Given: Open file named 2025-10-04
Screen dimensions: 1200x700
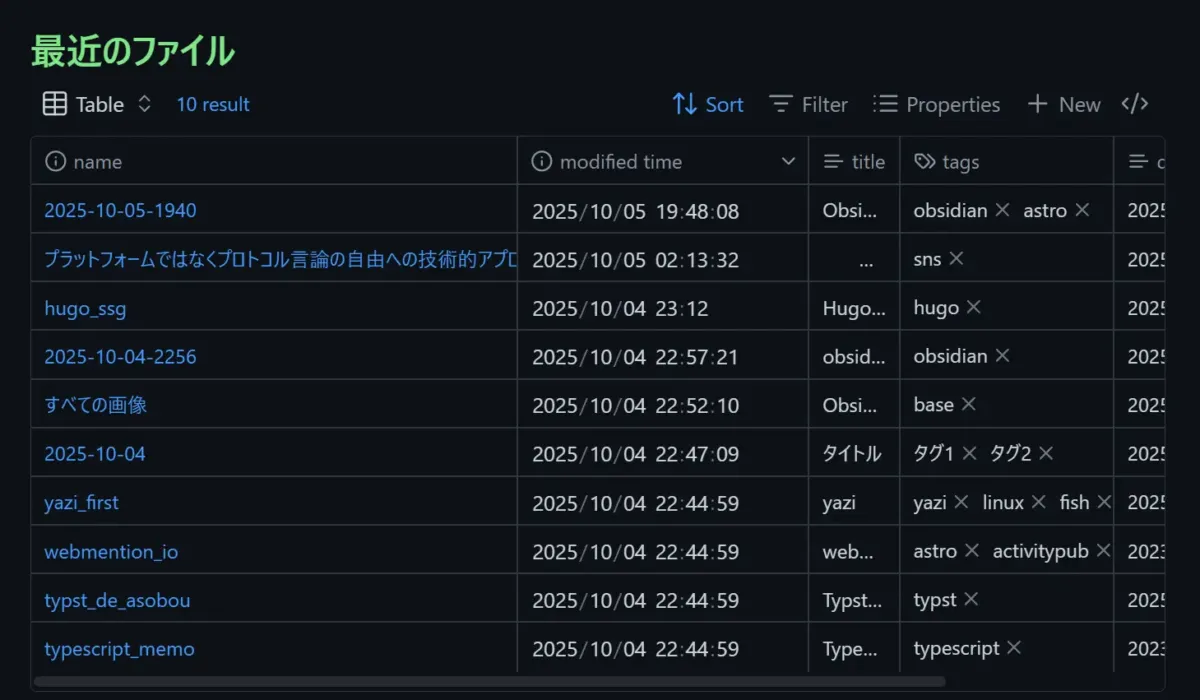Looking at the screenshot, I should click(95, 454).
